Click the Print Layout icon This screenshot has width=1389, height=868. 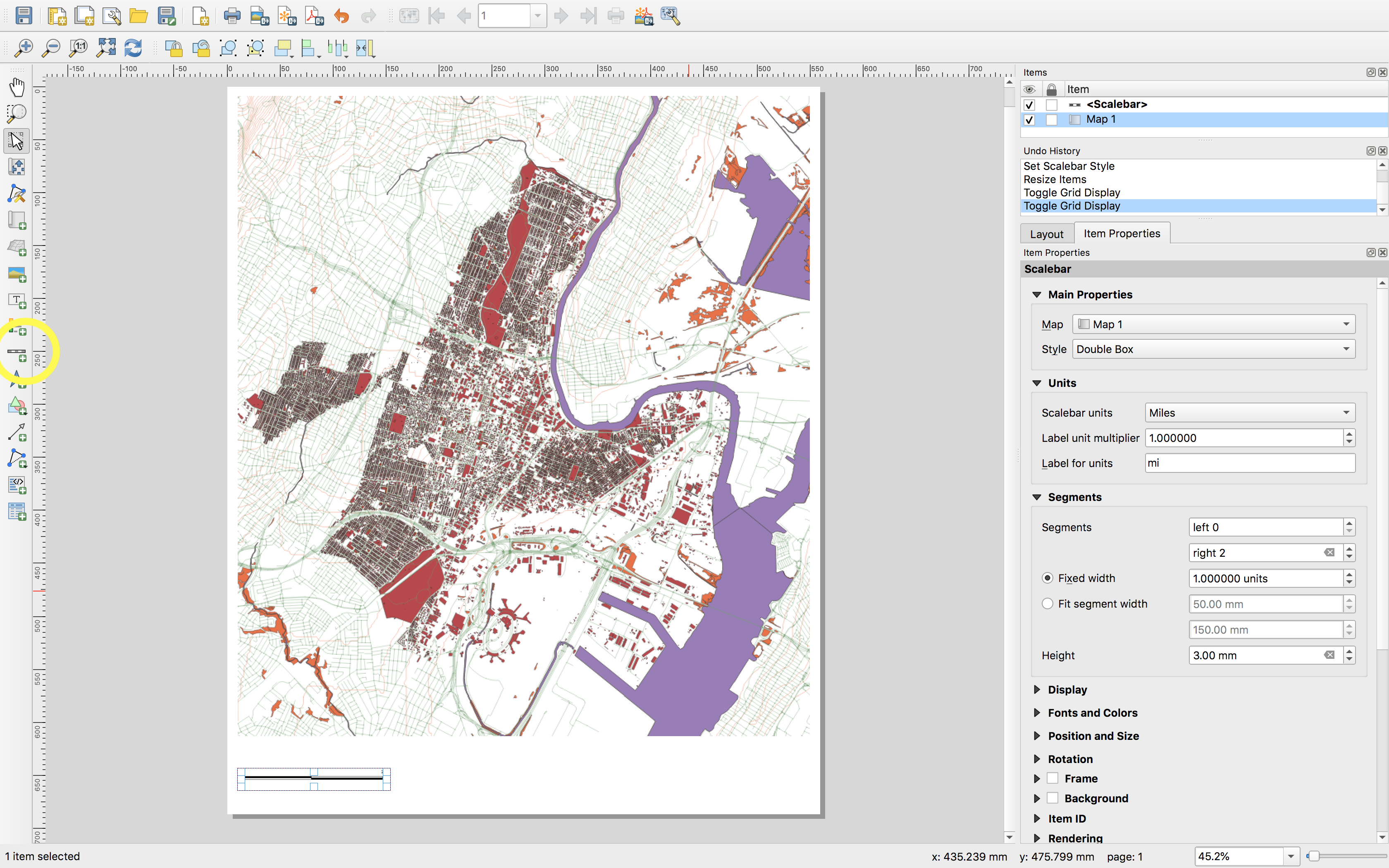pos(232,16)
